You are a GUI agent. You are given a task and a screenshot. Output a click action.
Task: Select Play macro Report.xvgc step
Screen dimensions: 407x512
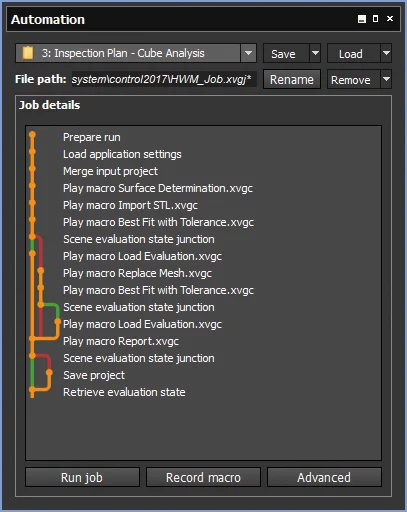point(121,341)
